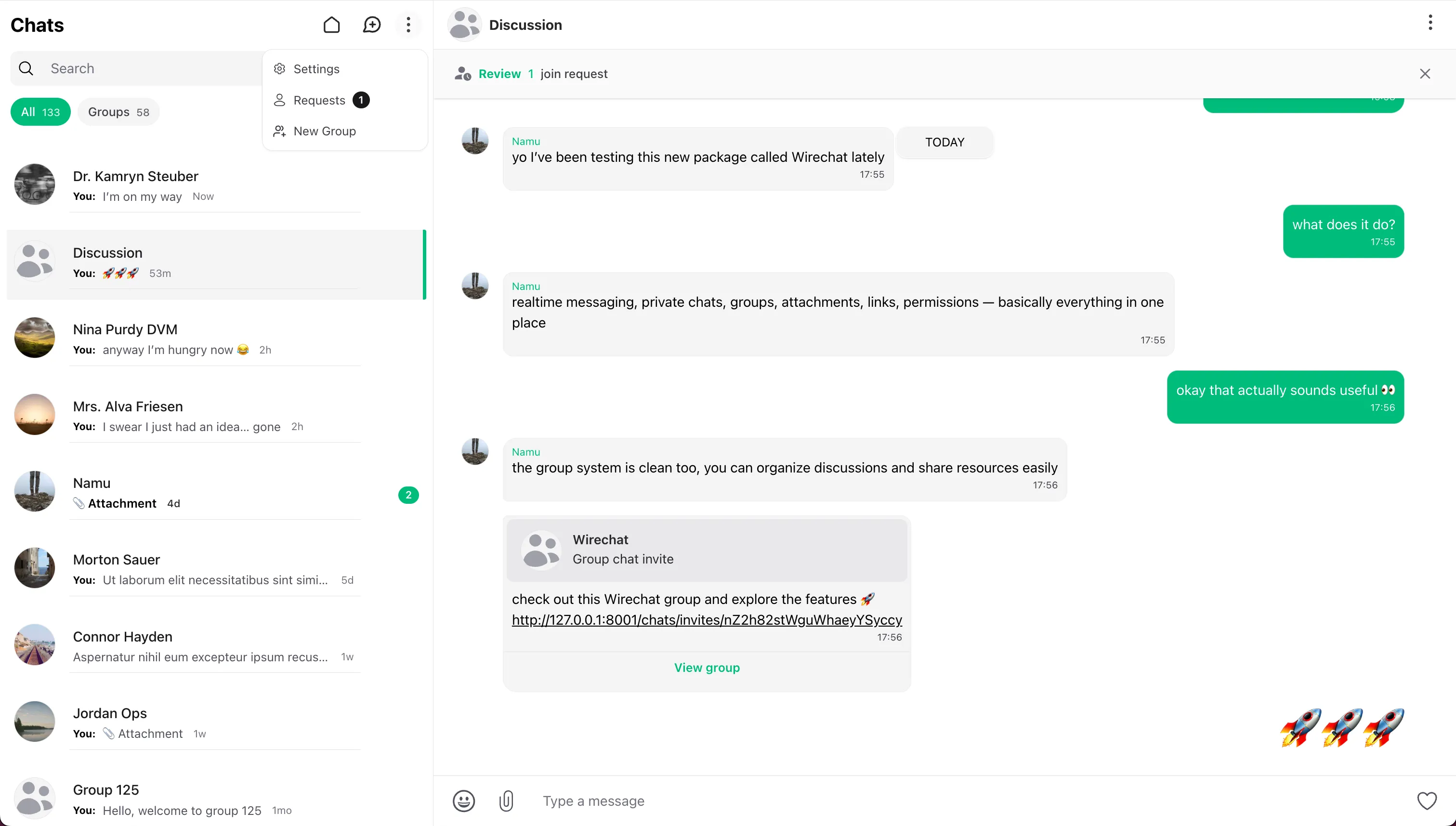Click Jordan Ops's avatar
This screenshot has height=826, width=1456.
[35, 721]
